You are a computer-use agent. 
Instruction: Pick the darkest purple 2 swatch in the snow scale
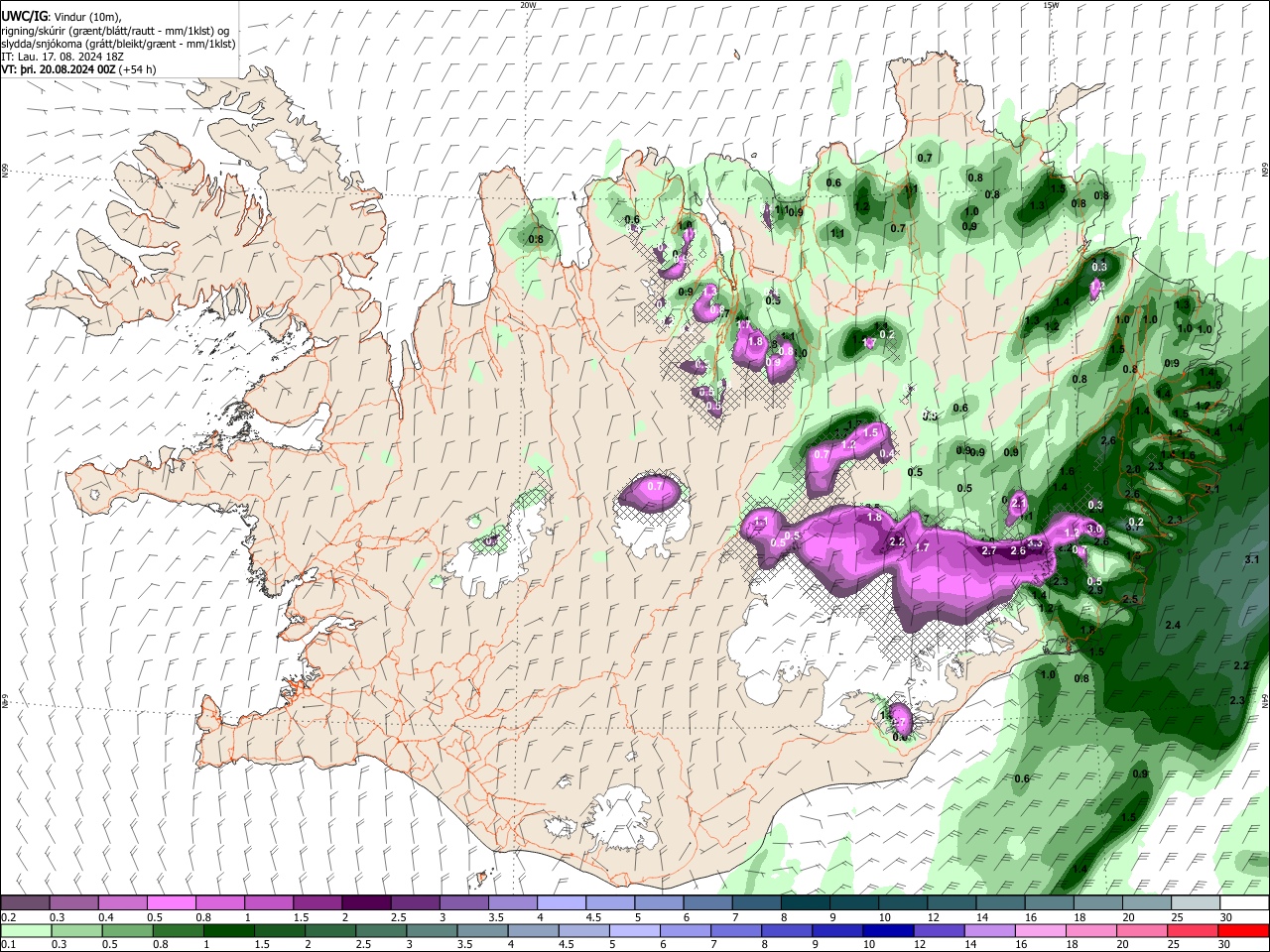[365, 903]
